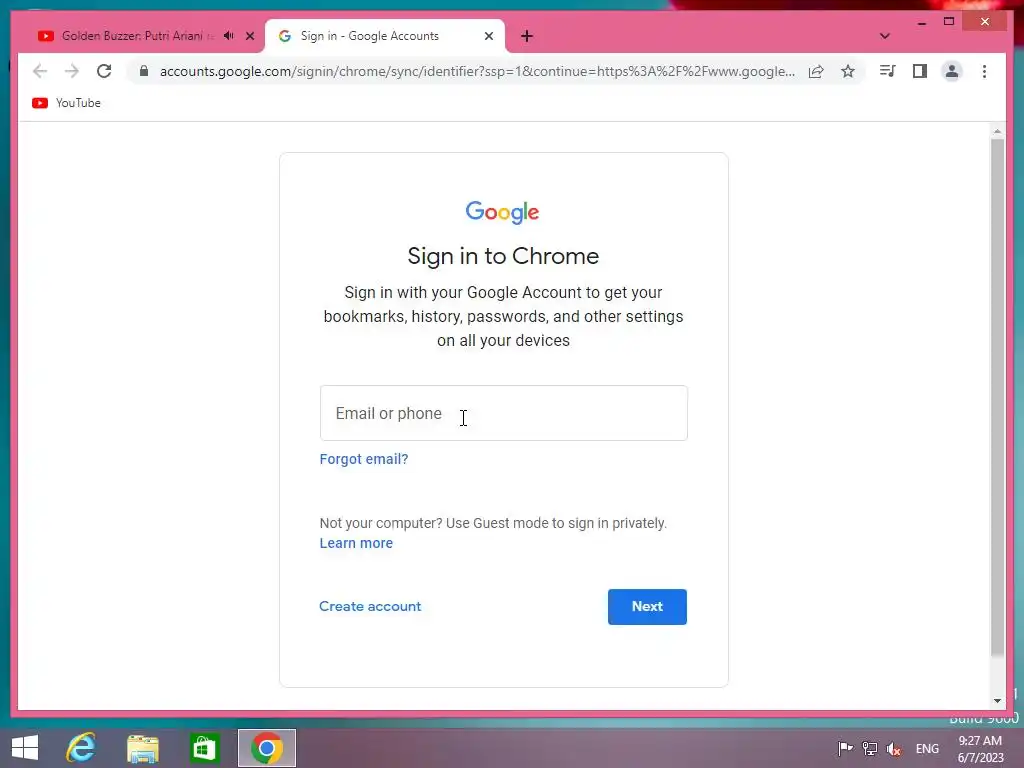This screenshot has height=768, width=1024.
Task: Click the Forgot email? link
Action: click(x=364, y=459)
